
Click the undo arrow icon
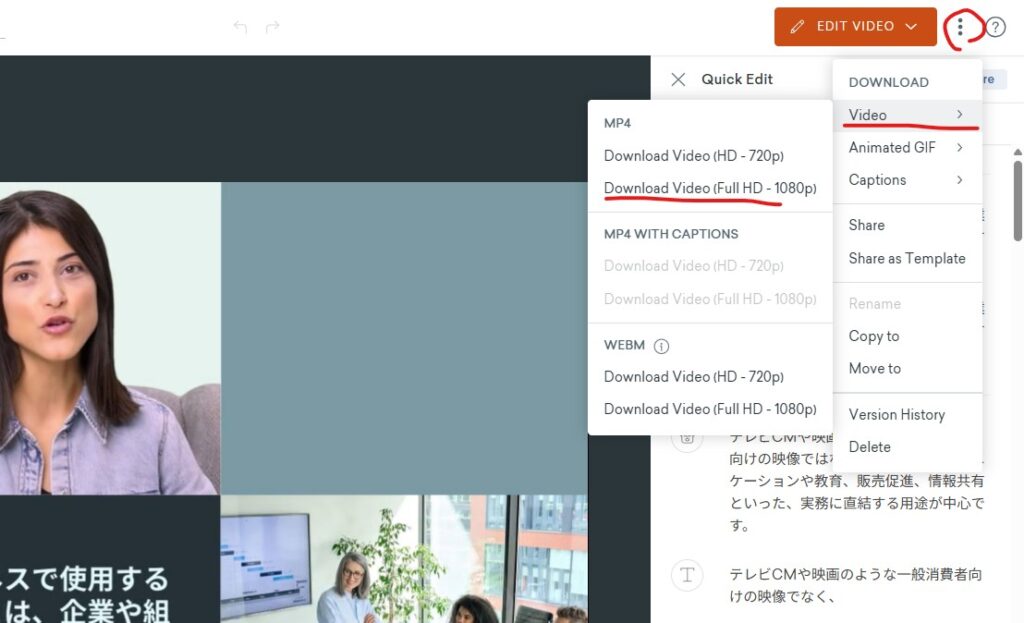(240, 27)
